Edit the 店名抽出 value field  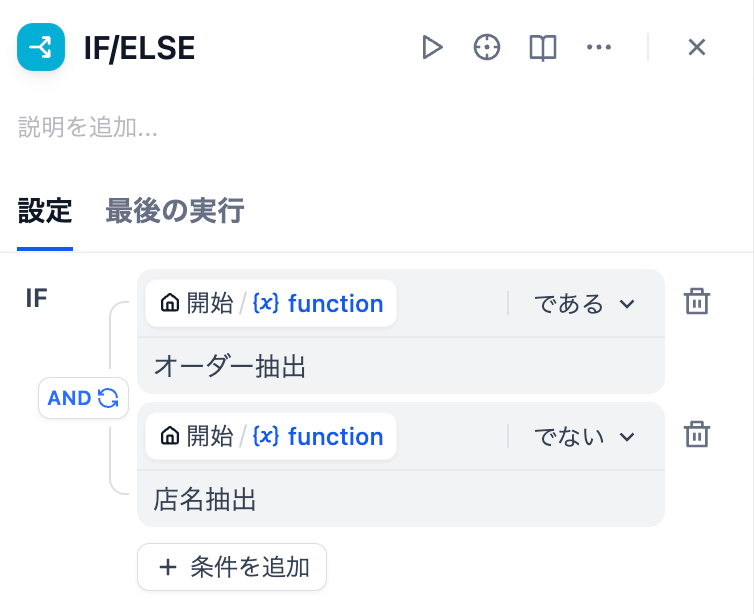pyautogui.click(x=400, y=499)
